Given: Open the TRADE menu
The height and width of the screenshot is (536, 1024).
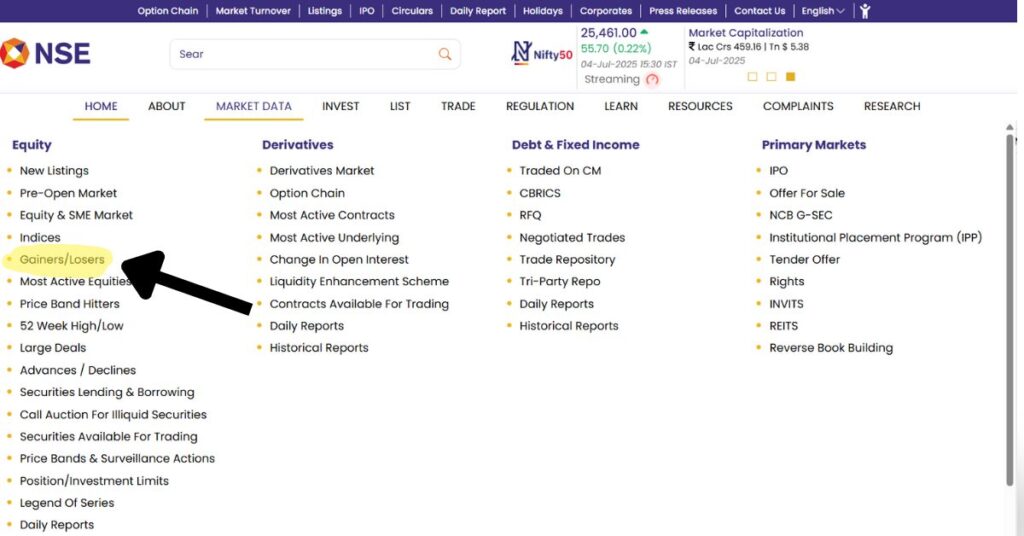Looking at the screenshot, I should [x=458, y=106].
